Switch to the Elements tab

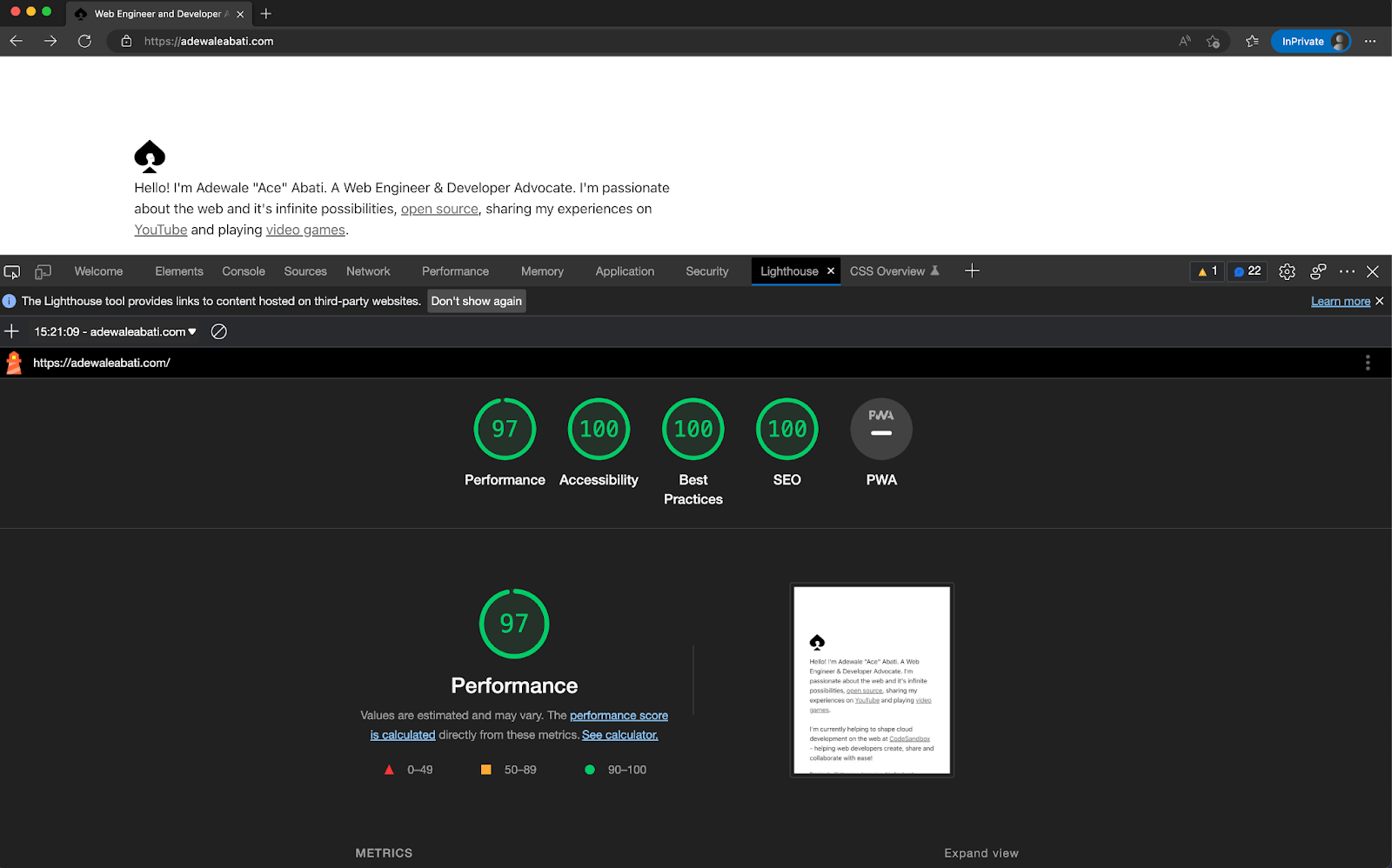pyautogui.click(x=179, y=271)
